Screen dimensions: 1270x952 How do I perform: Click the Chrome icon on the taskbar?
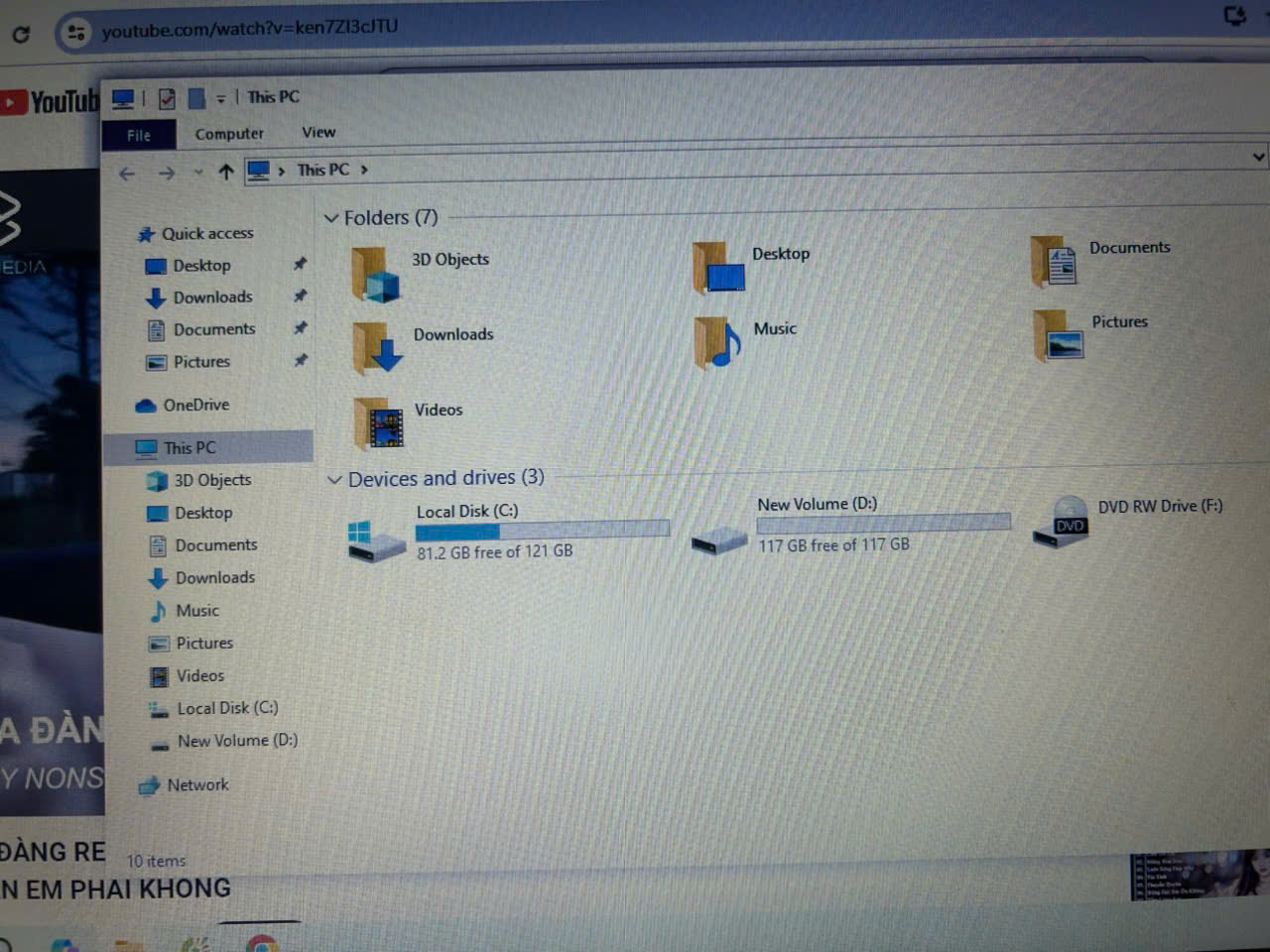262,943
